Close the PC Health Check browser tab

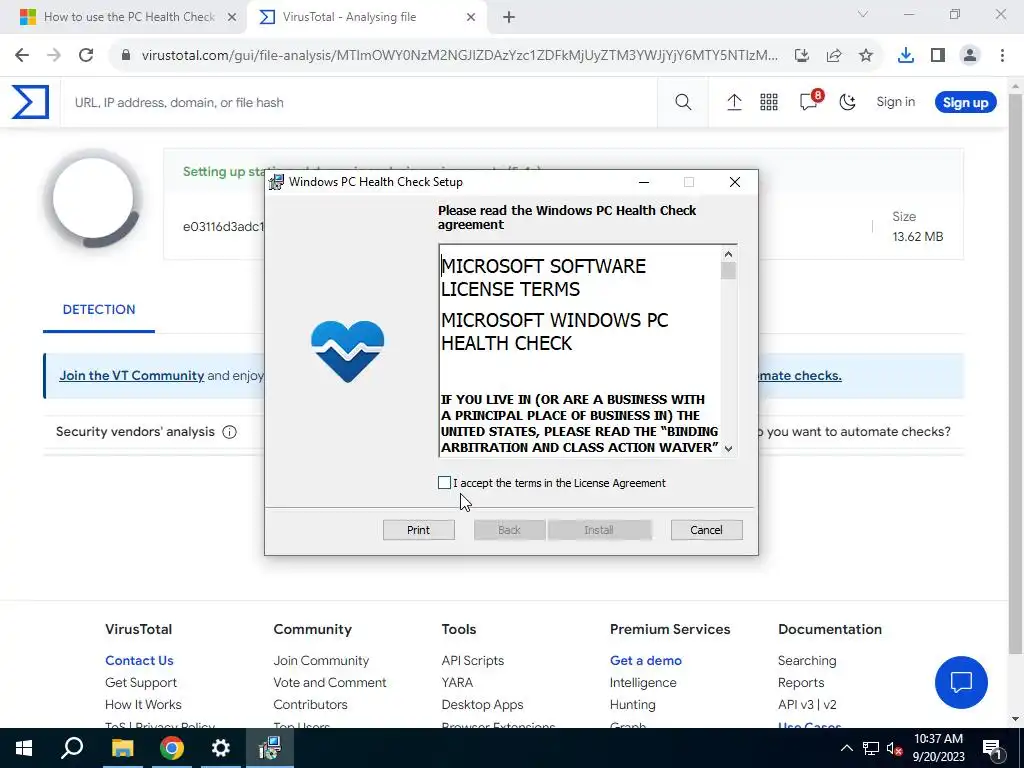[232, 17]
